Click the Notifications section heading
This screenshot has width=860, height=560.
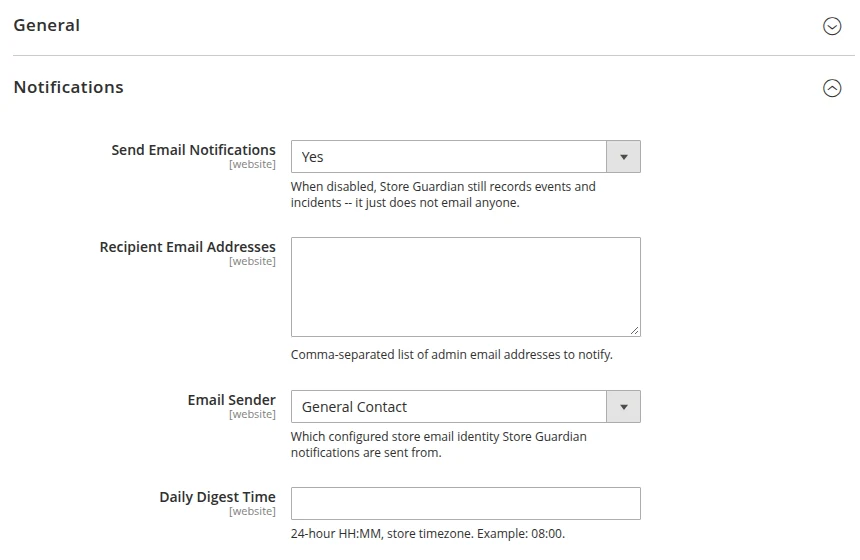(69, 87)
